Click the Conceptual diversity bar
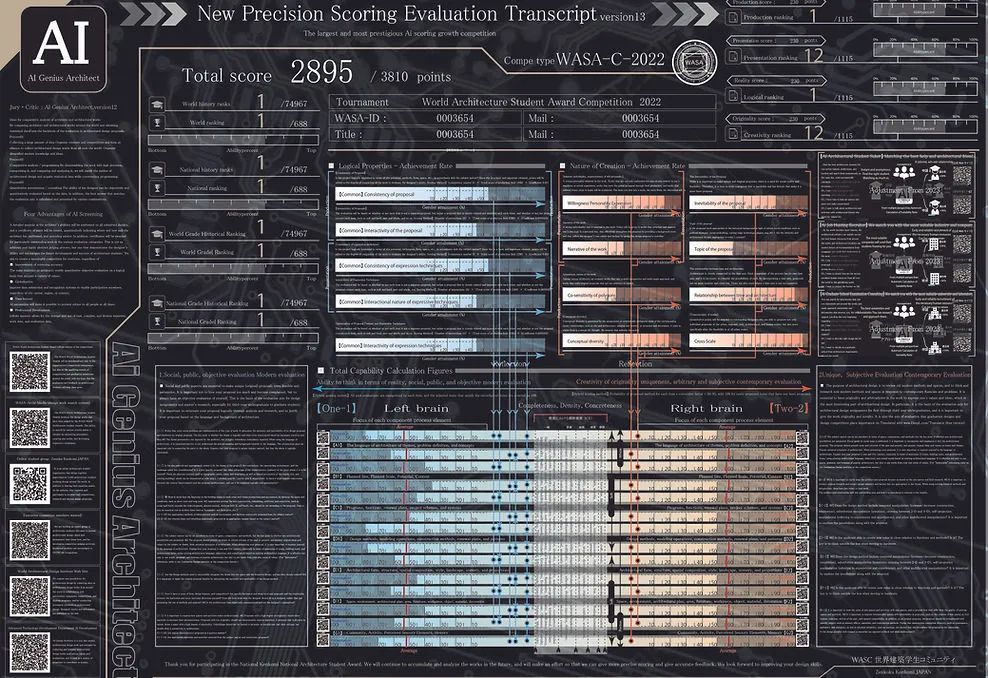 tap(621, 341)
